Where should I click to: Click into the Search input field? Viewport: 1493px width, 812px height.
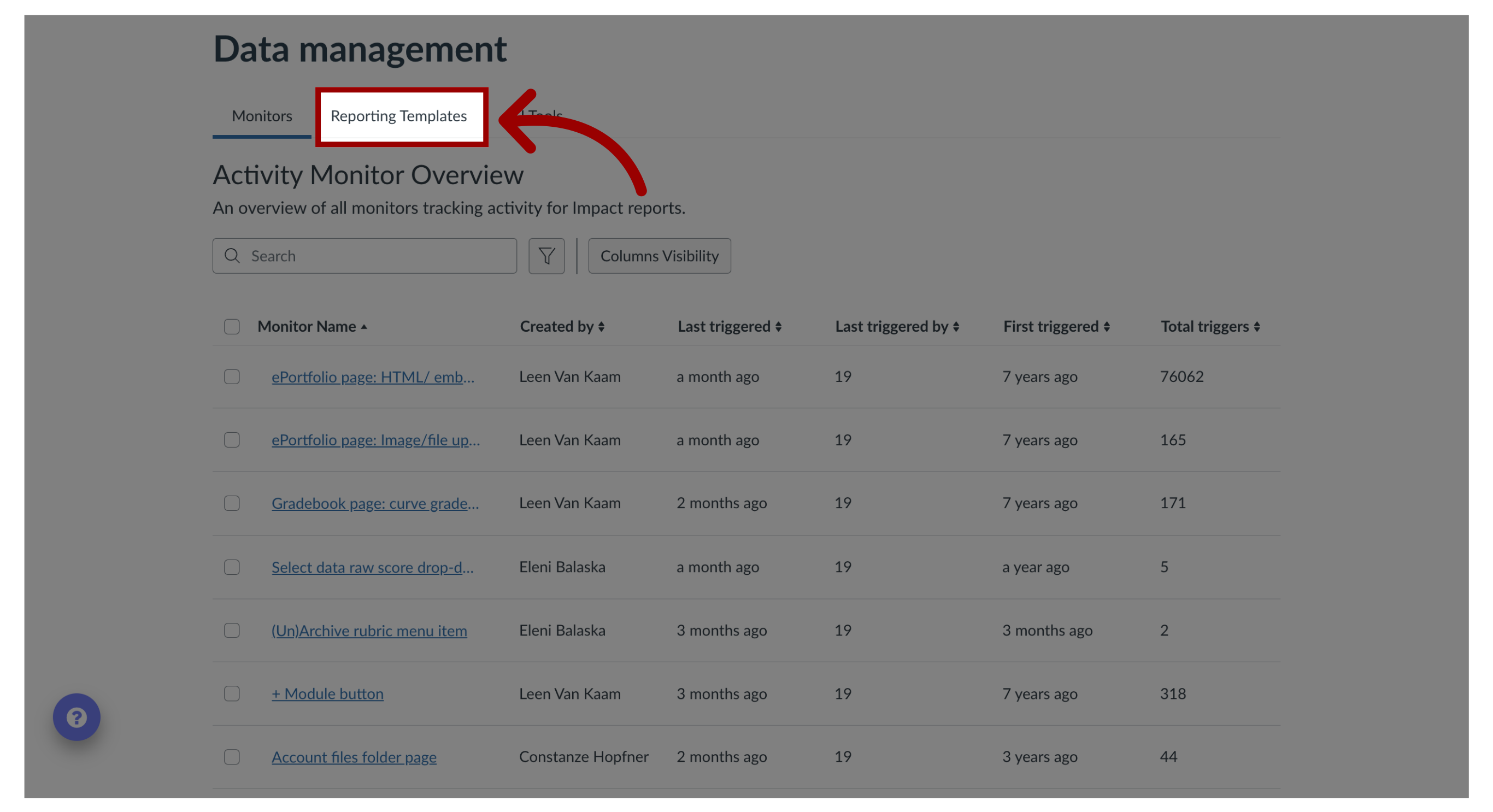(x=365, y=255)
